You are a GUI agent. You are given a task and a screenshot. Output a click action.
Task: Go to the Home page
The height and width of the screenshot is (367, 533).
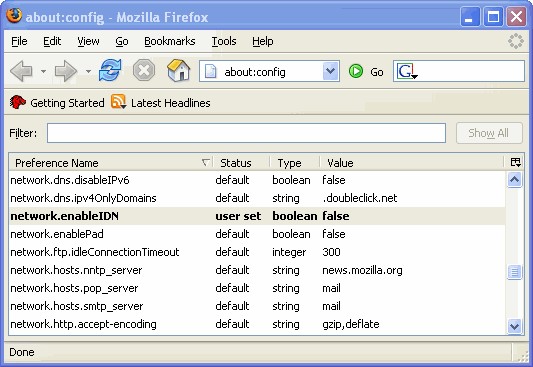[x=178, y=70]
